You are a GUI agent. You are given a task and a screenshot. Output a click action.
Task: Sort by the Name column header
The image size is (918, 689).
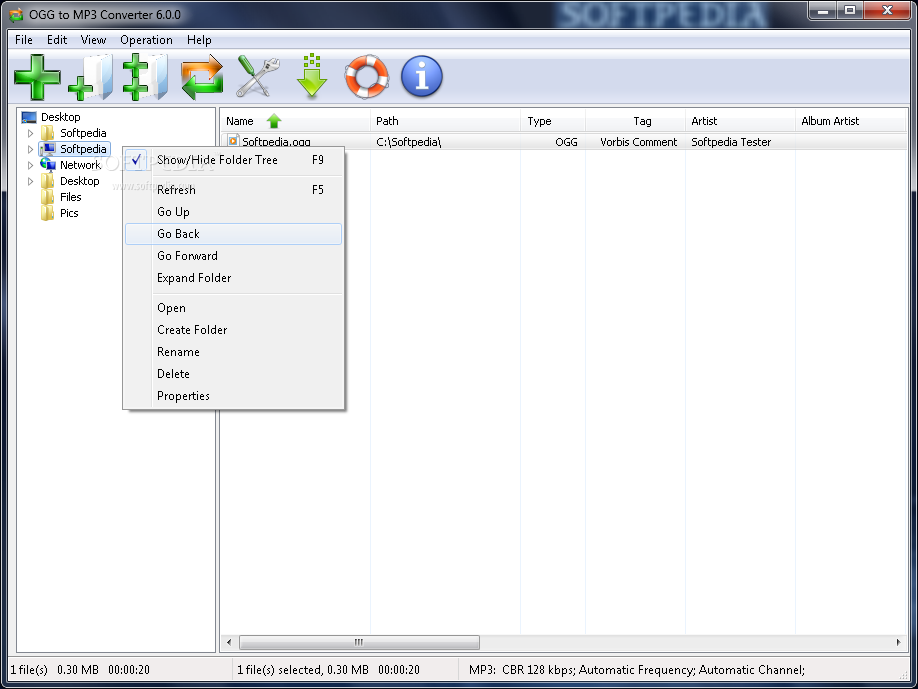pyautogui.click(x=296, y=121)
